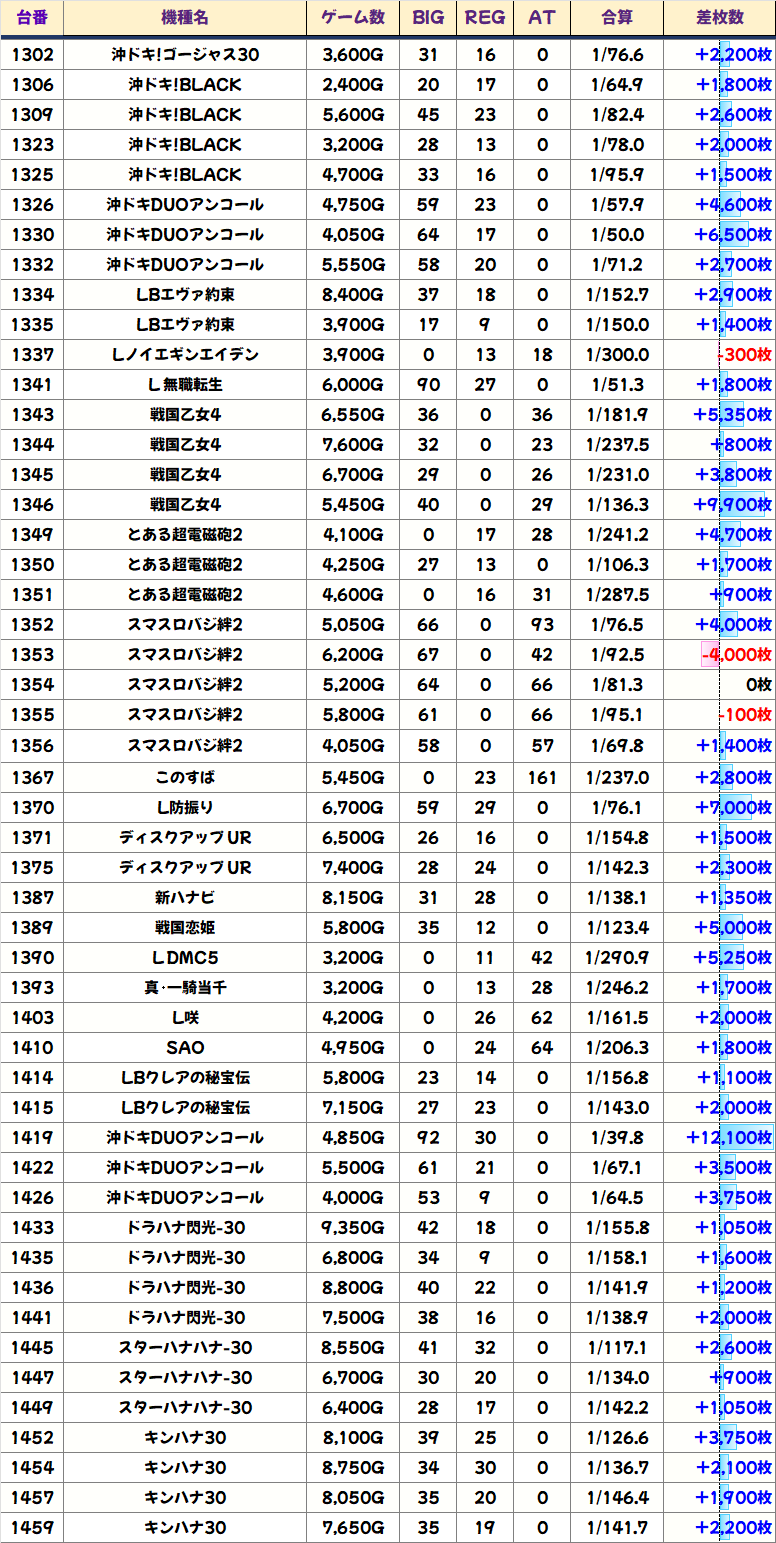This screenshot has height=1543, width=776.
Task: Click the SAO machine name cell
Action: point(185,1048)
